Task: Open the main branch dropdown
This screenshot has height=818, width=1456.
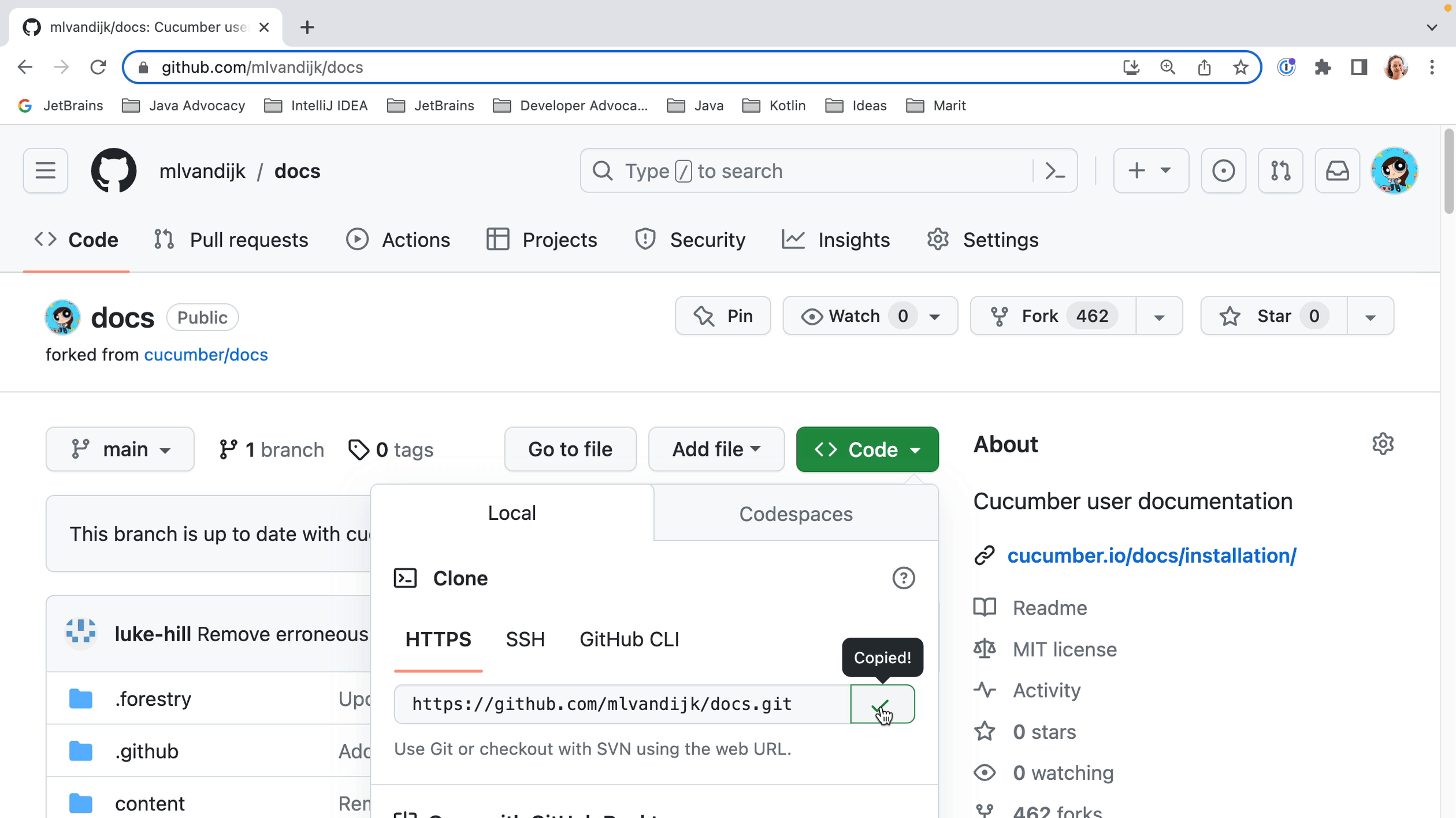Action: click(x=120, y=449)
